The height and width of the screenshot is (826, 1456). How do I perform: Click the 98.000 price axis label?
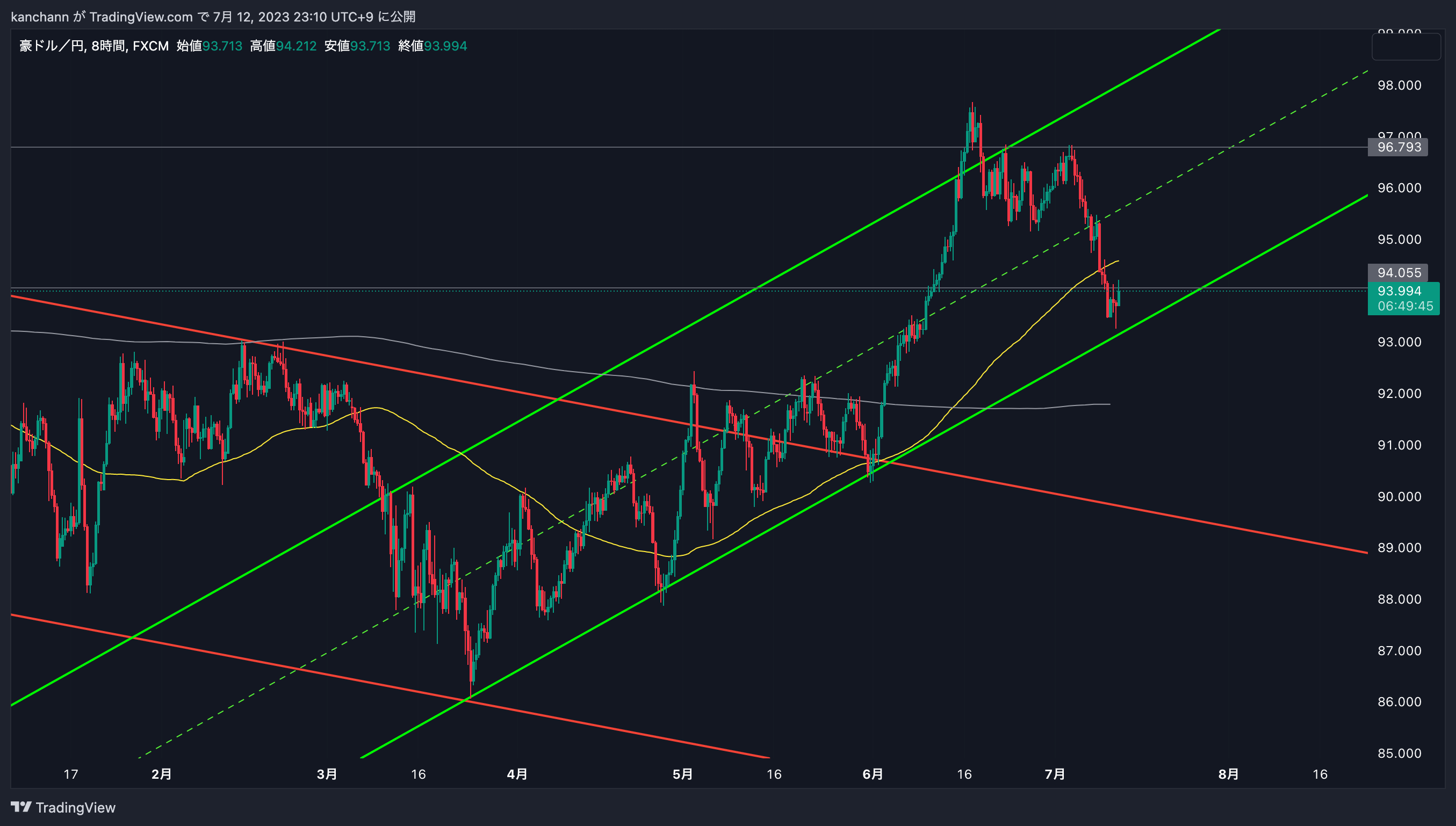coord(1399,86)
